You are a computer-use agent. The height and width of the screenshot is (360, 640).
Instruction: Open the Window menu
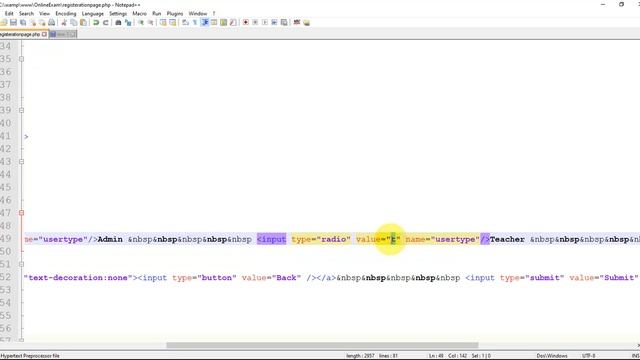198,13
